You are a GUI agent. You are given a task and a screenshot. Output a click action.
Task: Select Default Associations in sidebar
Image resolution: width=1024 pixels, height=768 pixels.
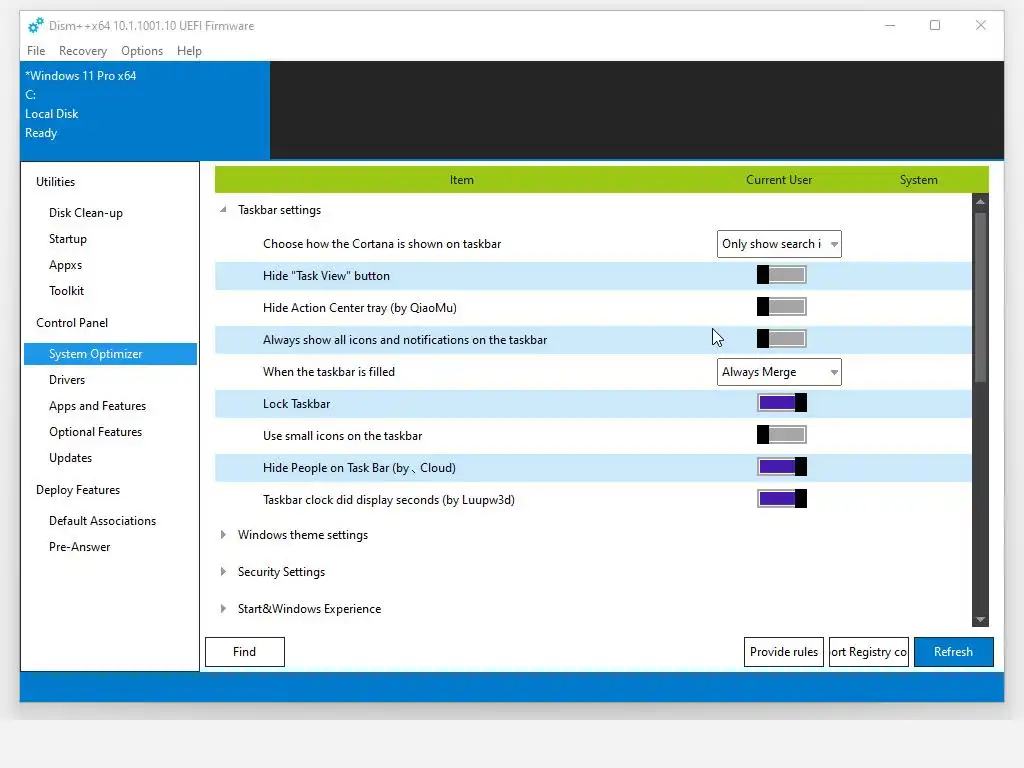click(x=103, y=521)
